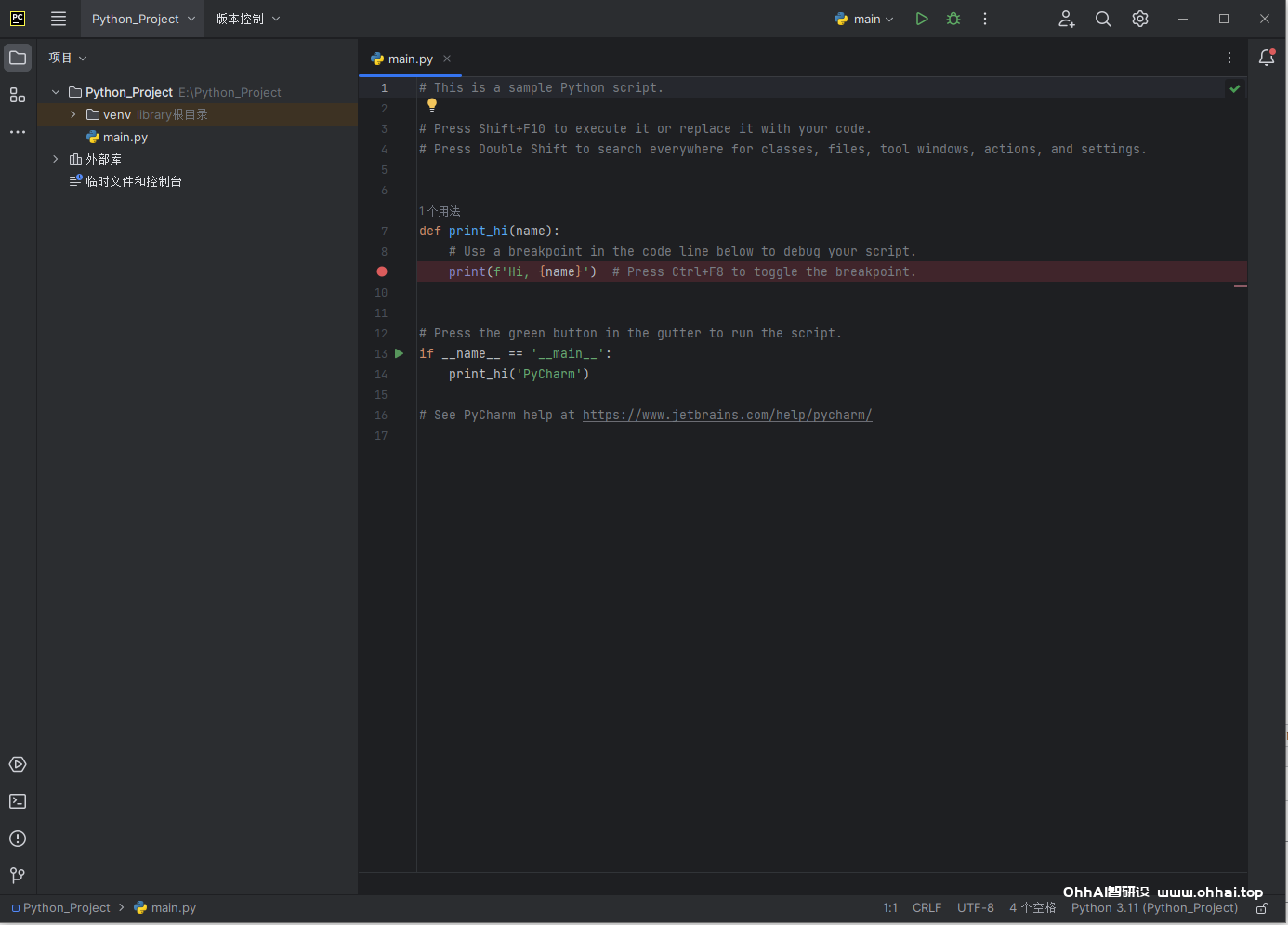Image resolution: width=1288 pixels, height=925 pixels.
Task: Show intention lightbulb on line 2
Action: (432, 105)
